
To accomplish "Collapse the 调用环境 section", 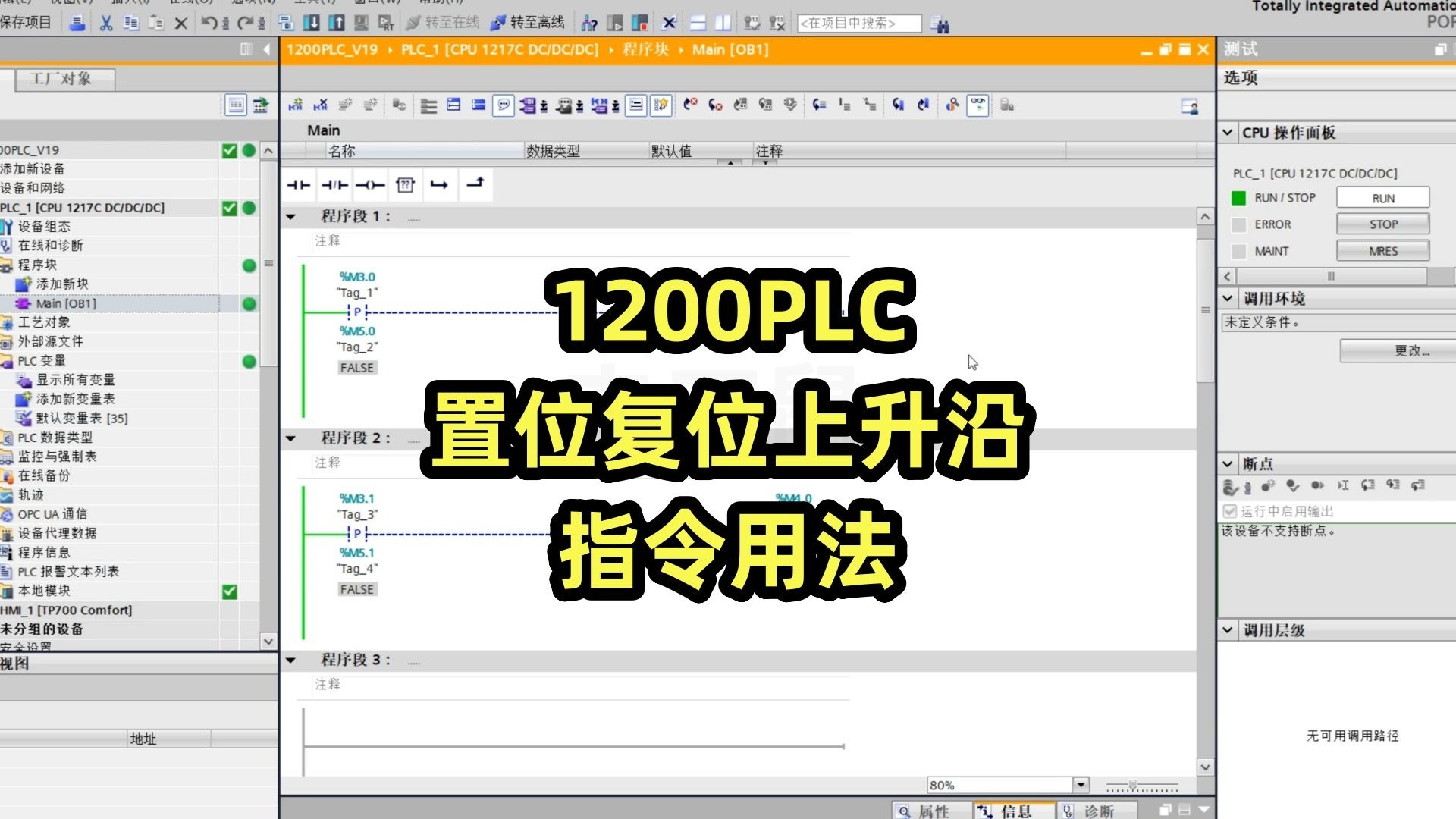I will tap(1228, 299).
